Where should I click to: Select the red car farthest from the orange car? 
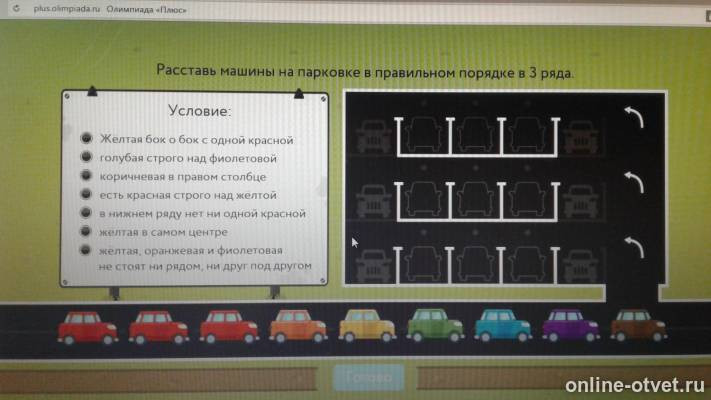(88, 328)
